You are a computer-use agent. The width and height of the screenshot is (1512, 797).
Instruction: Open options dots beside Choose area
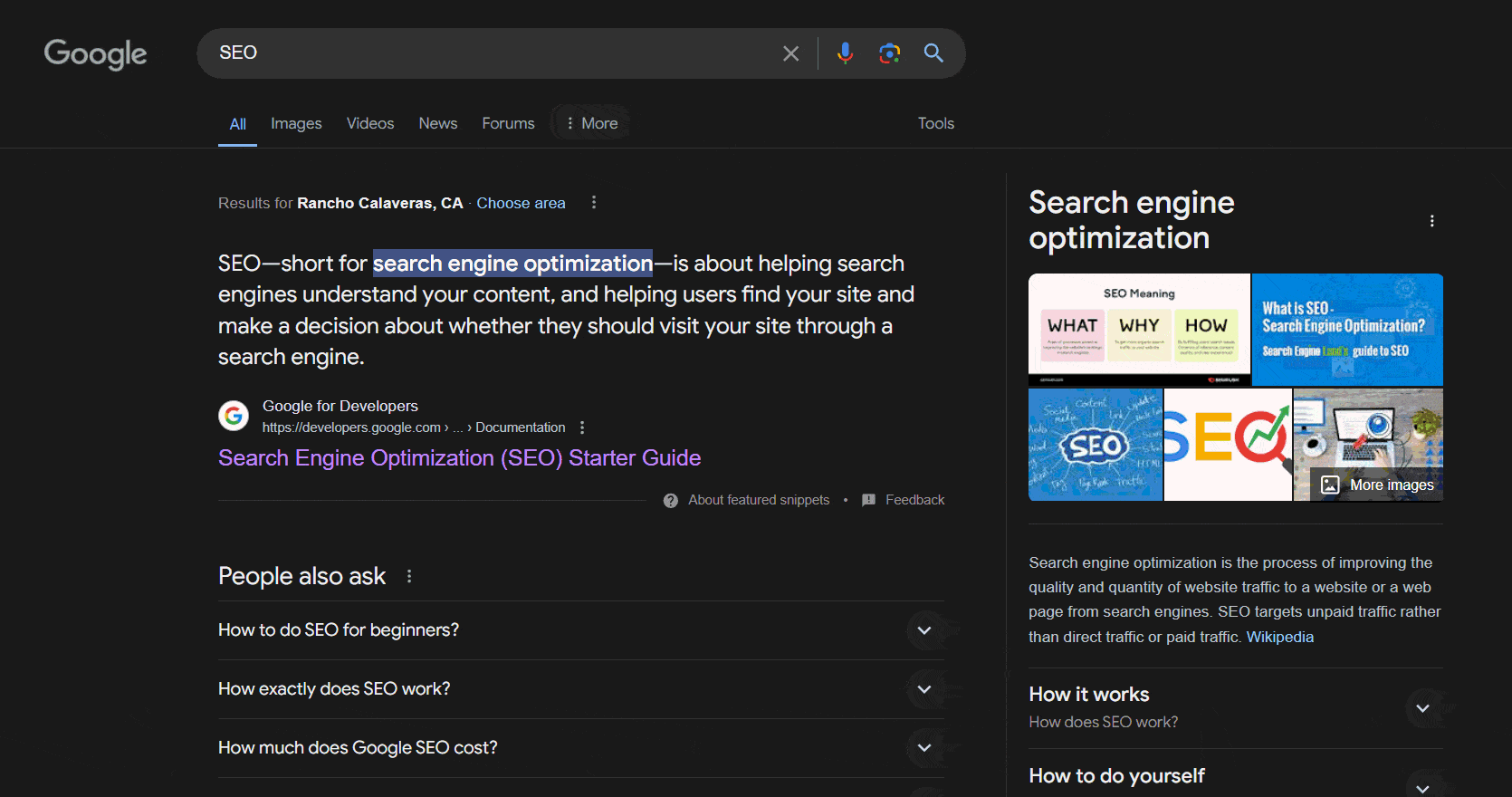click(594, 202)
